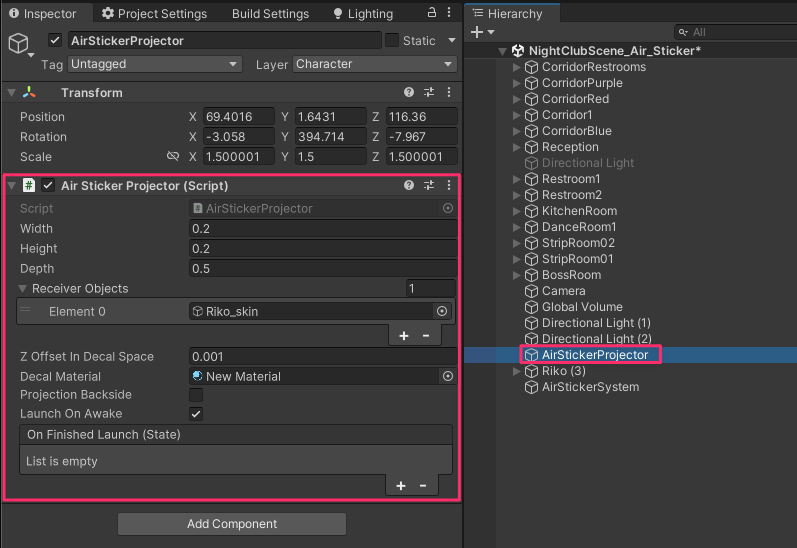
Task: Click the Hierarchy search field
Action: (x=735, y=32)
